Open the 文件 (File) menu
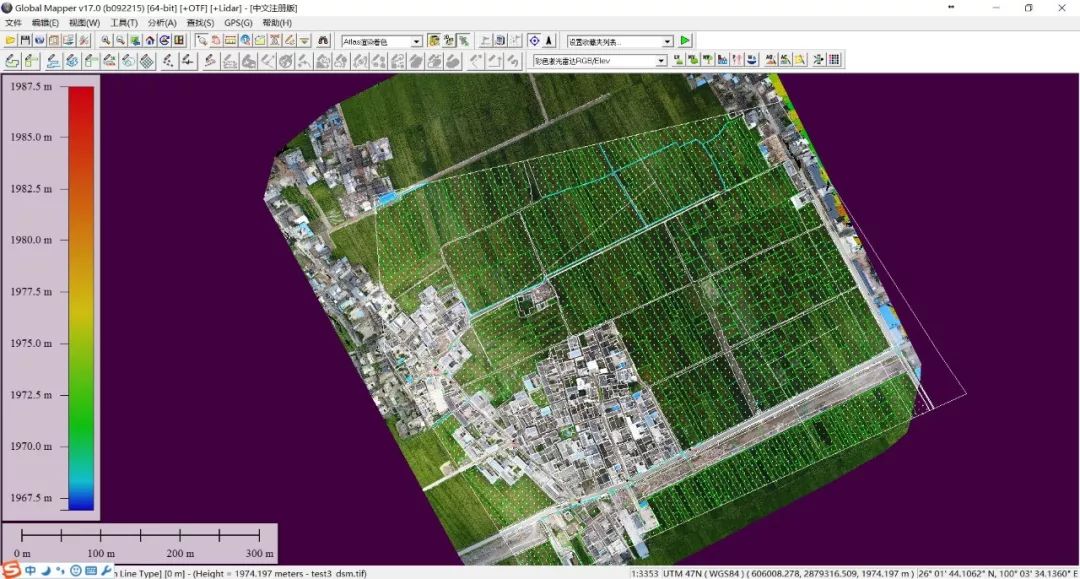1080x579 pixels. [x=13, y=22]
